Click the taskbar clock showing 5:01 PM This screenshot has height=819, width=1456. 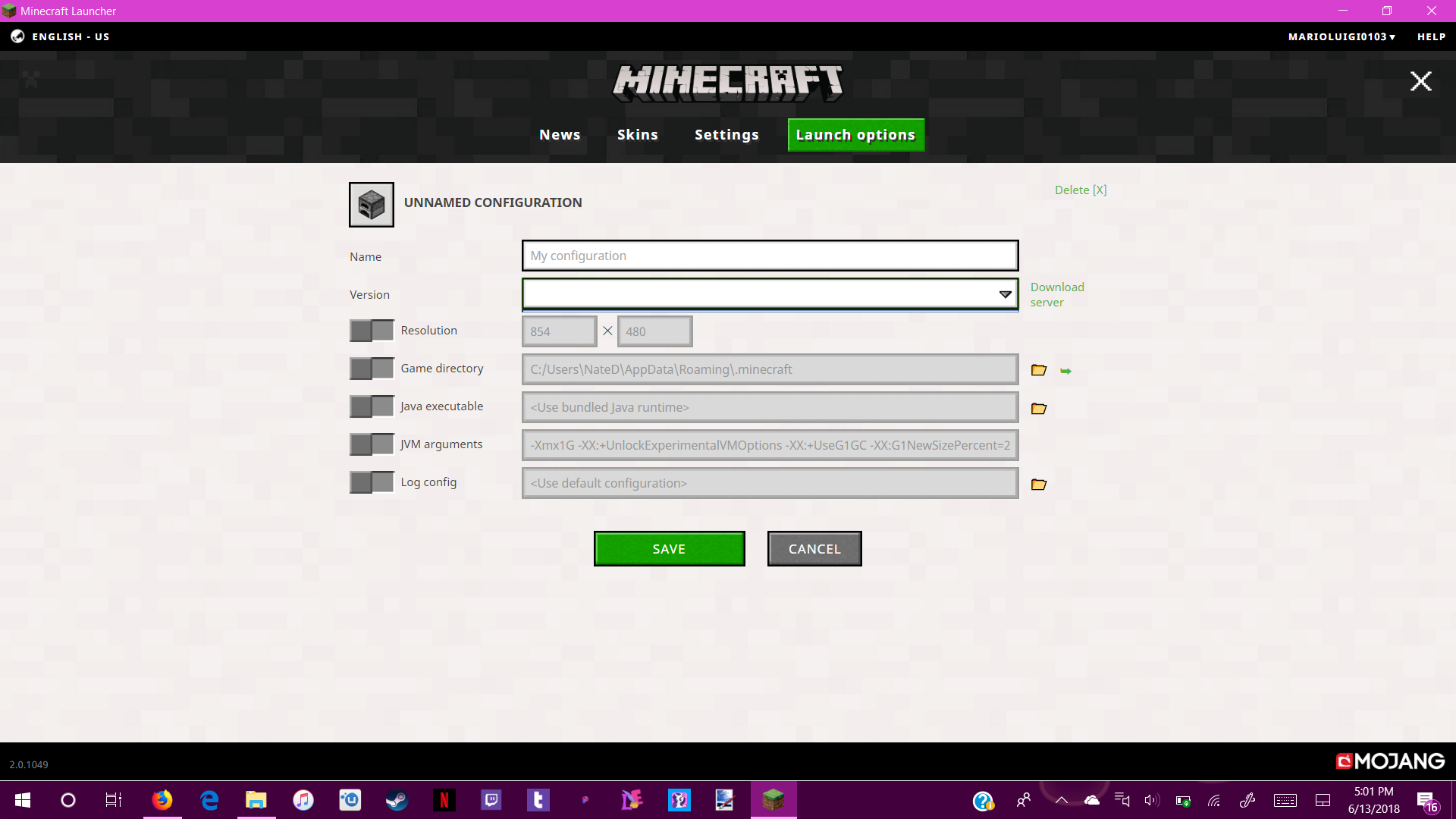(x=1373, y=800)
